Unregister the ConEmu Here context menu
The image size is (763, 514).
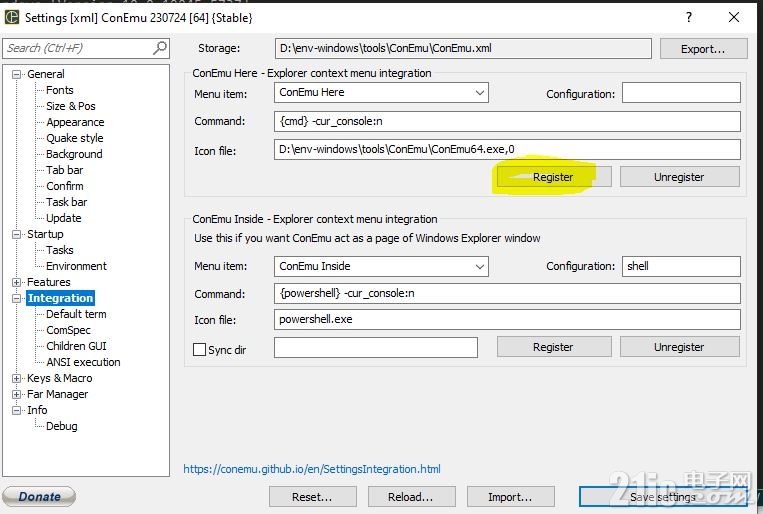tap(679, 177)
